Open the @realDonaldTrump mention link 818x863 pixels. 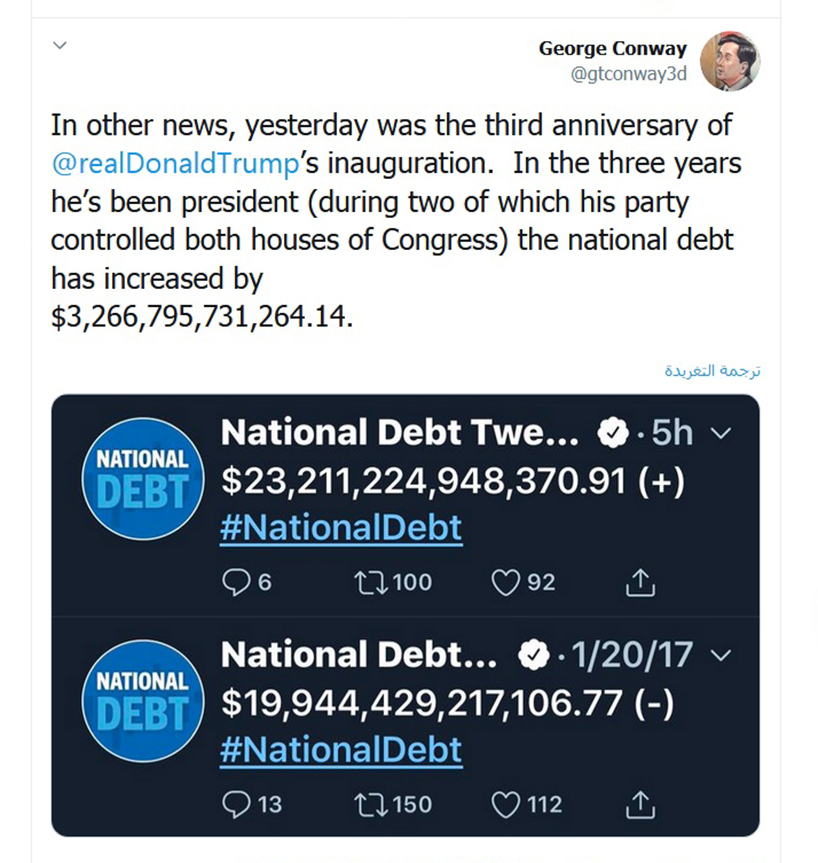176,163
